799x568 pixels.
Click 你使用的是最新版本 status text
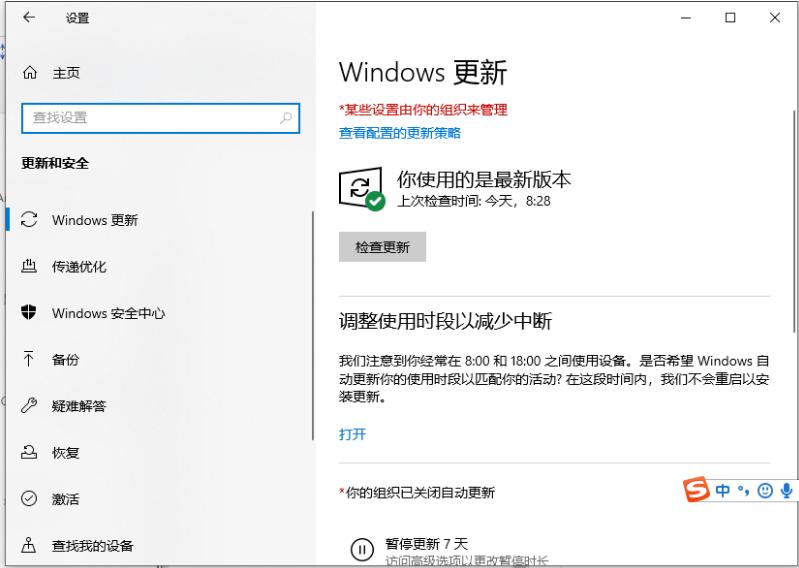[x=484, y=179]
